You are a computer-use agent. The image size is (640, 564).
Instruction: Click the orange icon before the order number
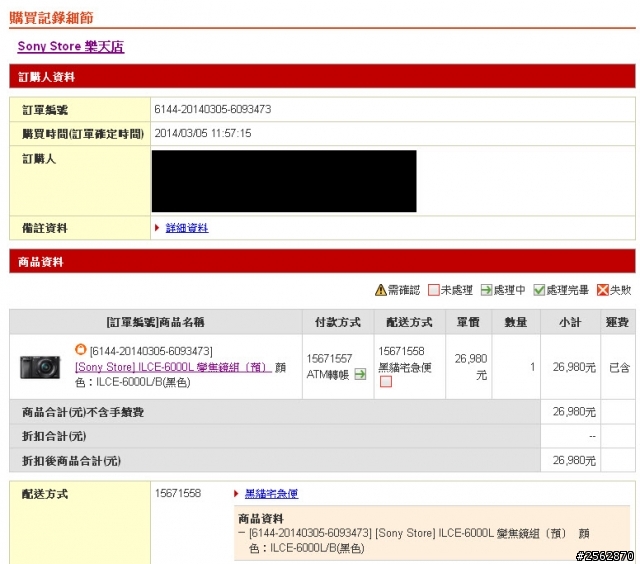click(81, 349)
